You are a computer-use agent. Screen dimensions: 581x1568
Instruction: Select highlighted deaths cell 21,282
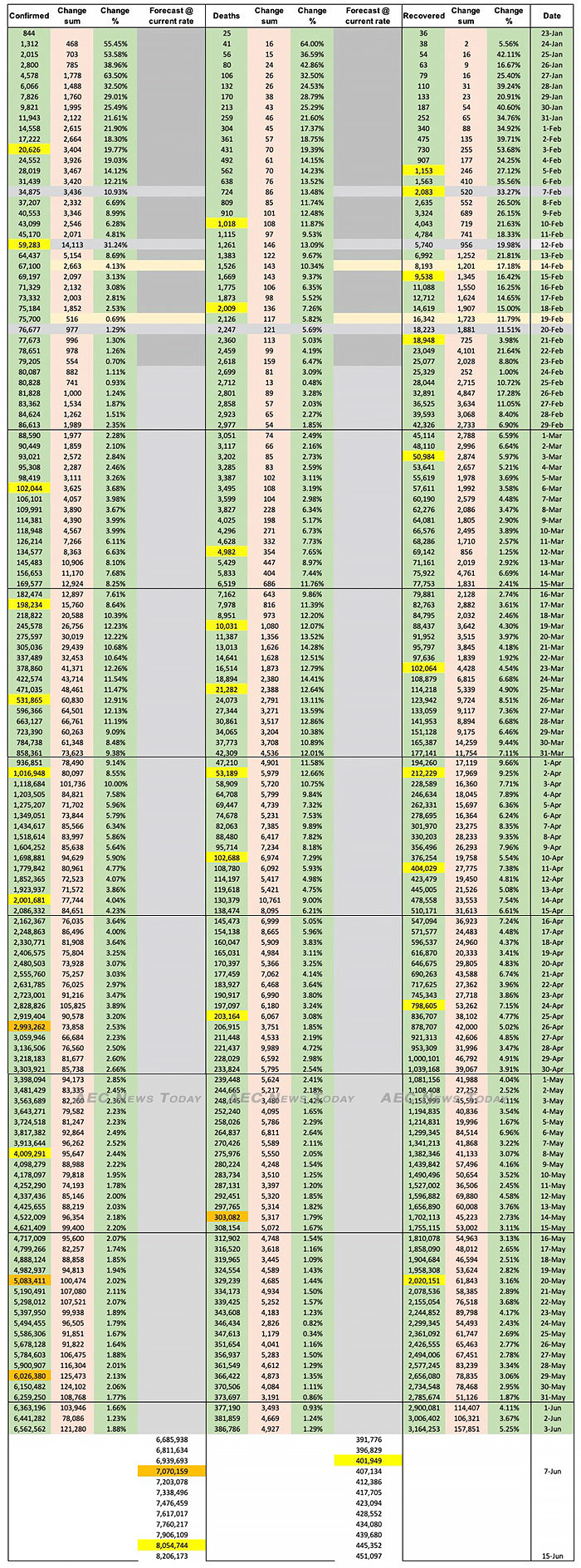pyautogui.click(x=227, y=689)
